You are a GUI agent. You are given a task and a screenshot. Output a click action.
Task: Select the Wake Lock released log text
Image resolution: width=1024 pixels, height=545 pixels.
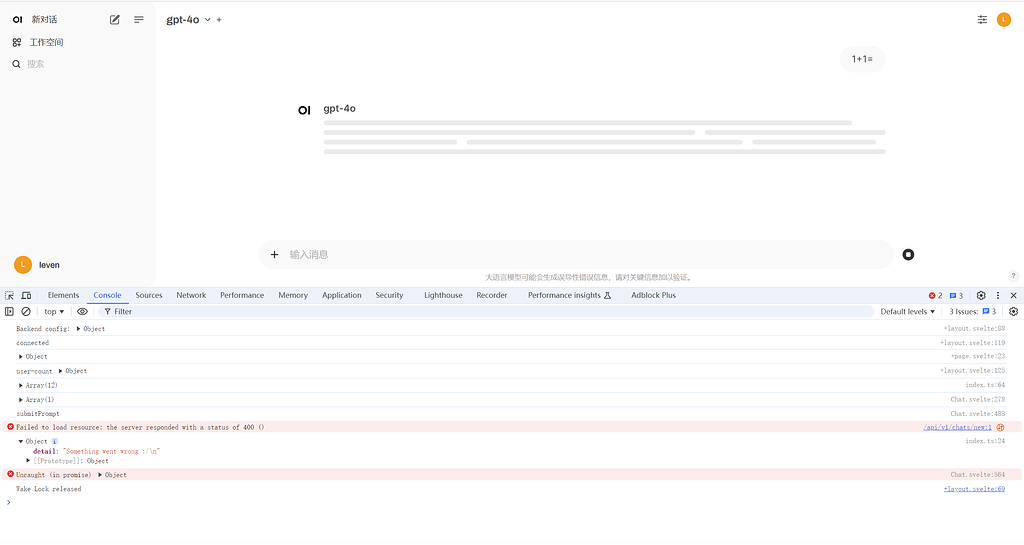[x=49, y=489]
